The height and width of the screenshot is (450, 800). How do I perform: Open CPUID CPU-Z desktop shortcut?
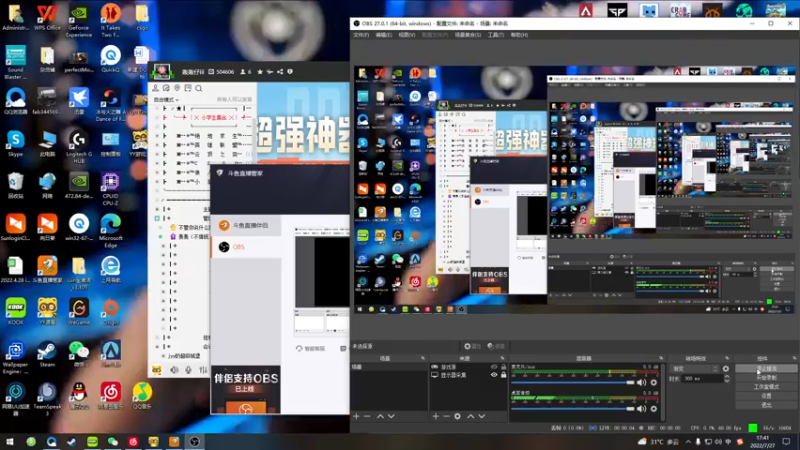110,189
